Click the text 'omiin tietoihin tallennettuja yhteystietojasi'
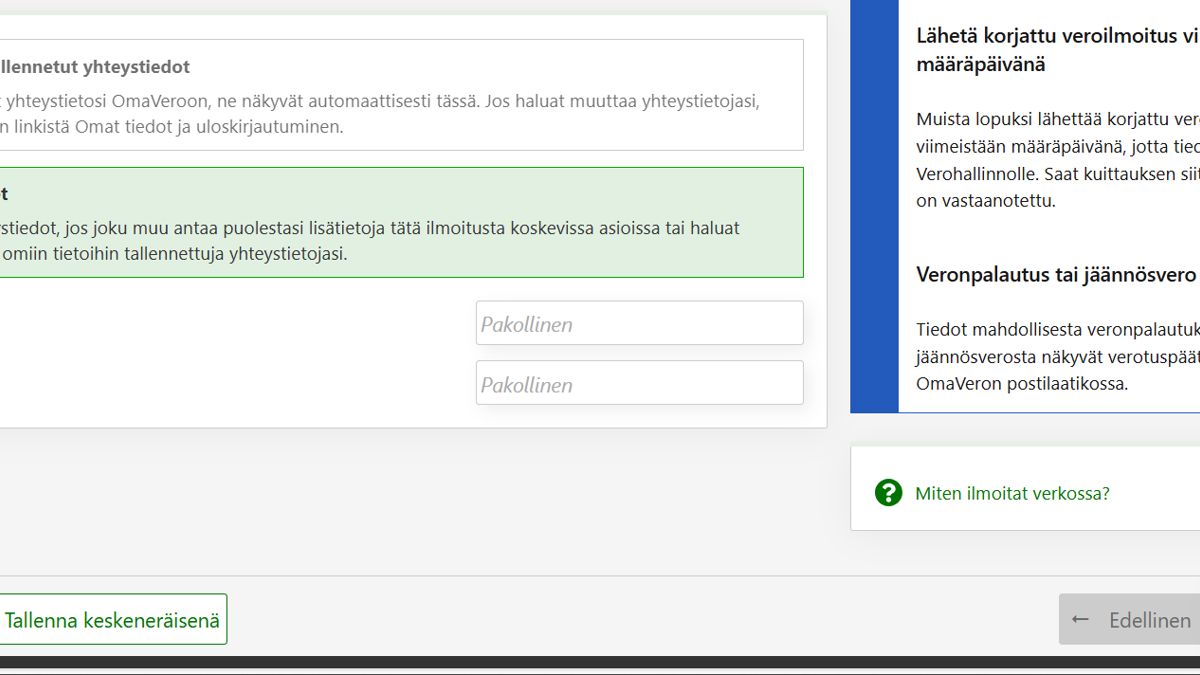 pyautogui.click(x=175, y=254)
